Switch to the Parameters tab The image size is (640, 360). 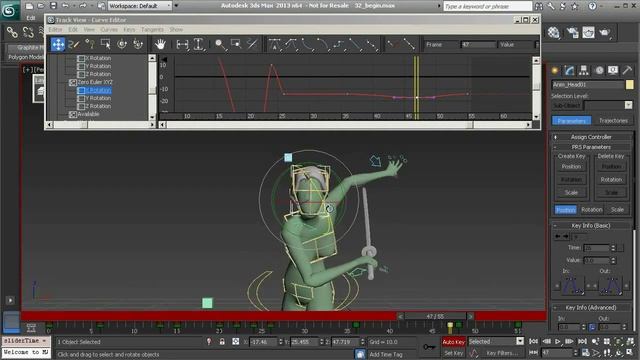pyautogui.click(x=571, y=120)
